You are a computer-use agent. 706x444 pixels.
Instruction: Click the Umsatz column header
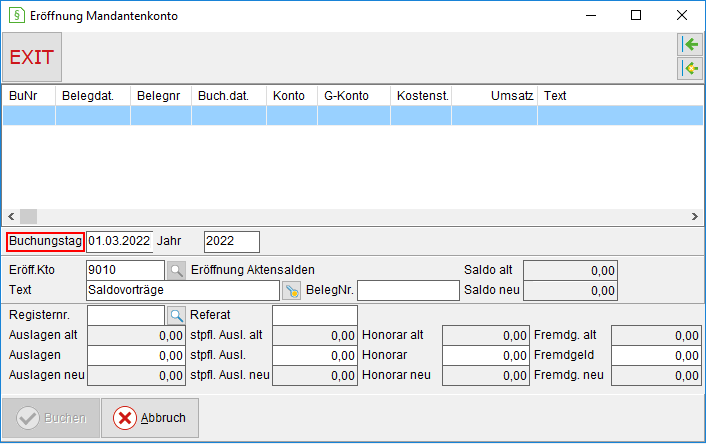coord(494,95)
